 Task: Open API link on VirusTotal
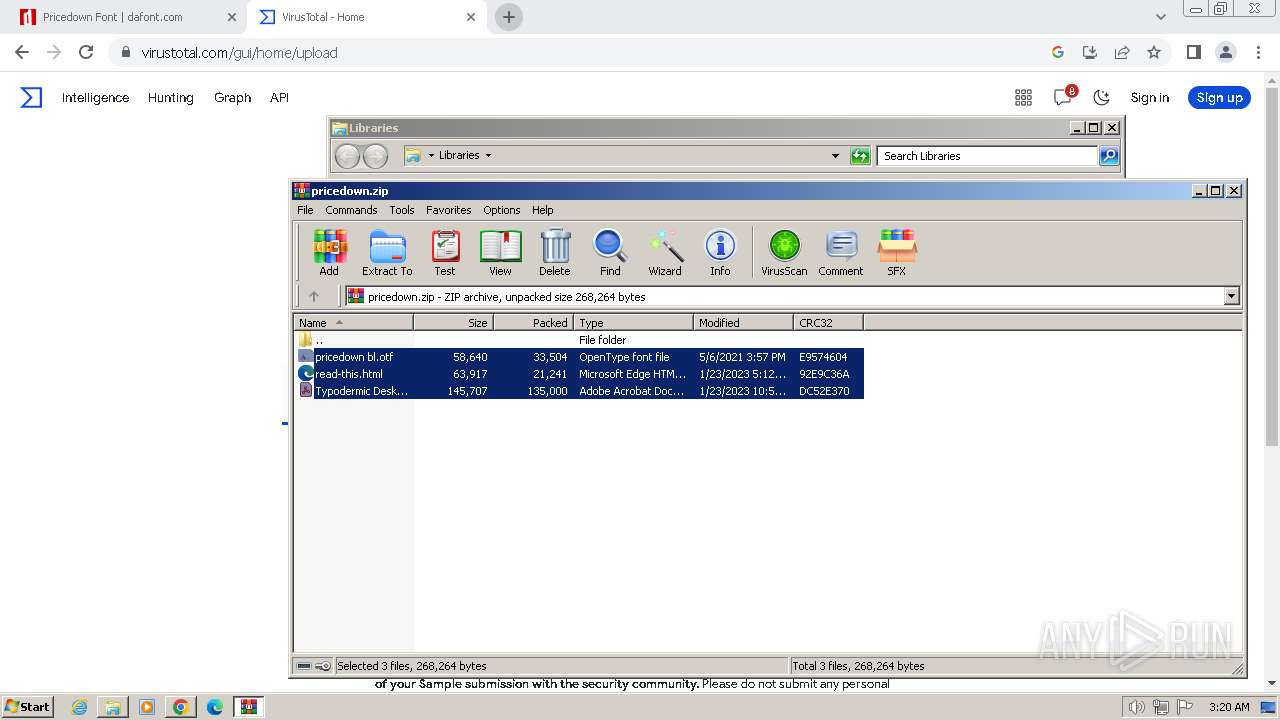point(279,97)
